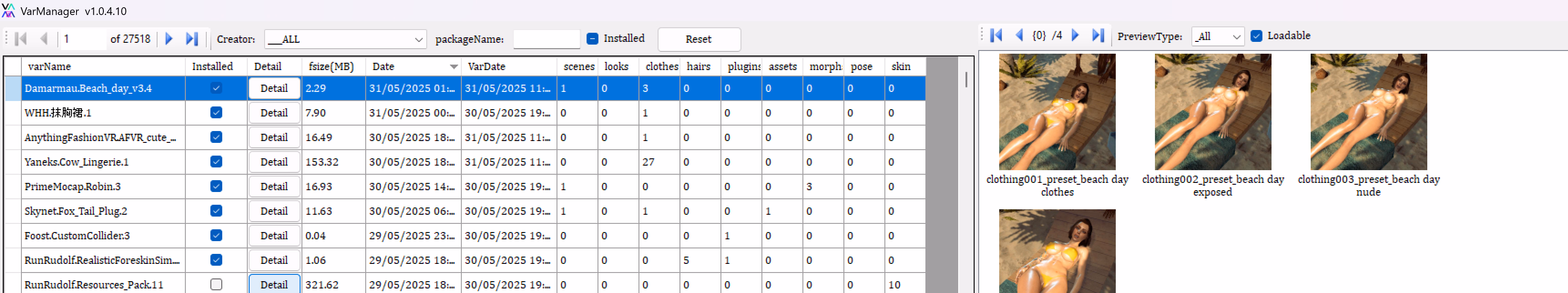This screenshot has width=1568, height=293.
Task: Jump to last page of var list
Action: click(x=192, y=39)
